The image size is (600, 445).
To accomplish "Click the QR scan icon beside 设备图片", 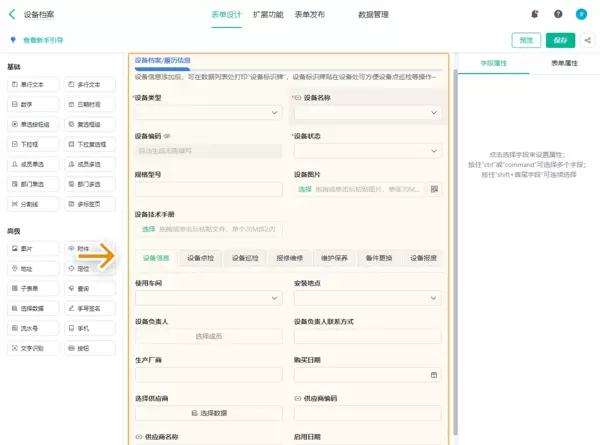I will tap(435, 188).
